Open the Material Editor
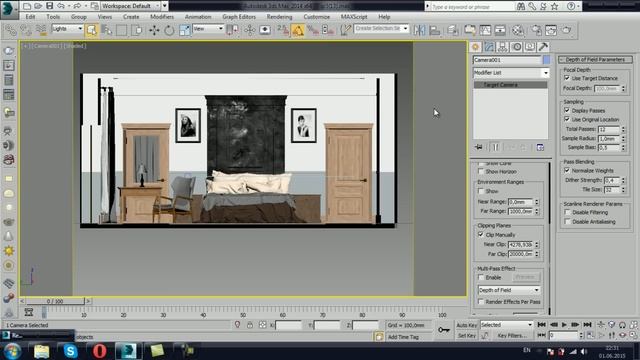Screen dimensions: 640x360 click(x=518, y=30)
